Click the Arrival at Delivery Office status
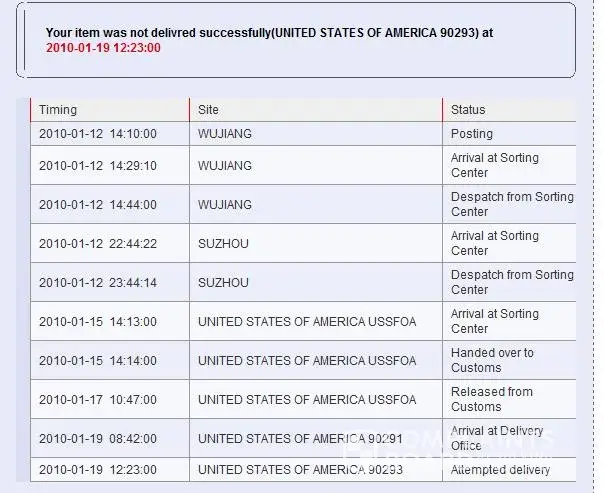 coord(495,438)
